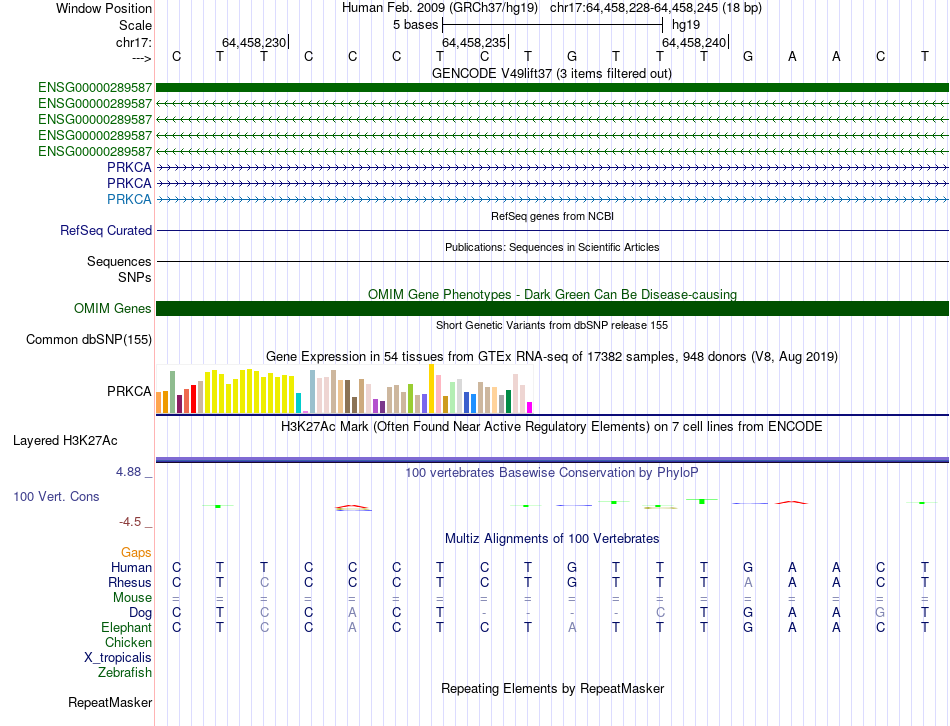Image resolution: width=950 pixels, height=726 pixels.
Task: Click the cyan bar in GTEx chart
Action: pyautogui.click(x=298, y=403)
